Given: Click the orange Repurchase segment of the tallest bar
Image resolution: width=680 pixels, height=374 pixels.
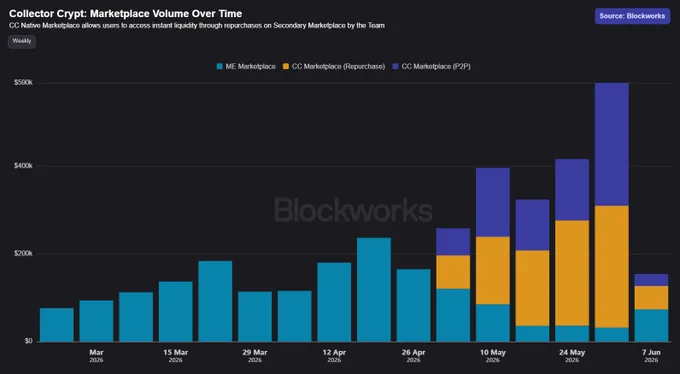Looking at the screenshot, I should coord(611,266).
